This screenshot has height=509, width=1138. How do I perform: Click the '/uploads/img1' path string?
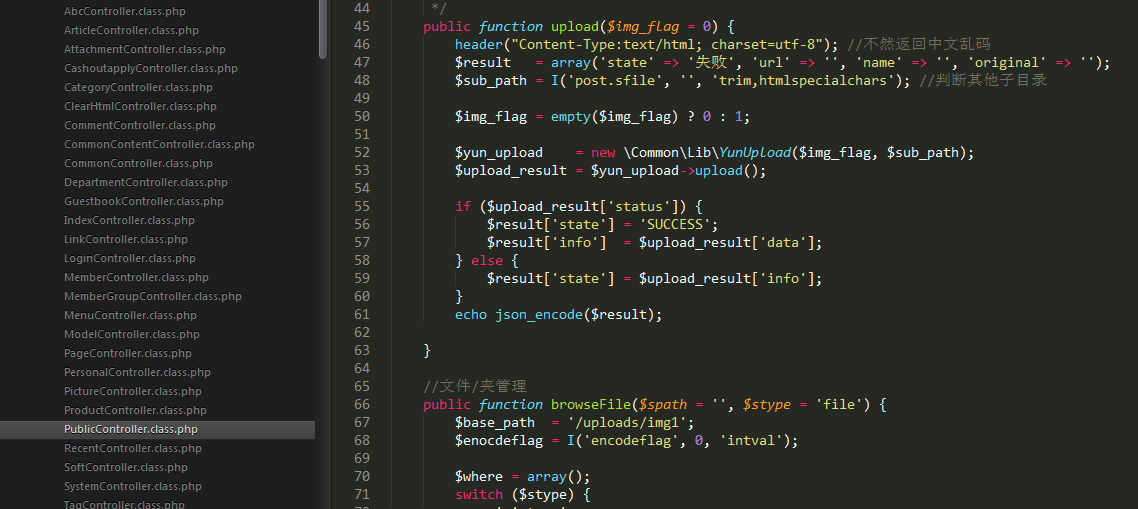coord(630,422)
